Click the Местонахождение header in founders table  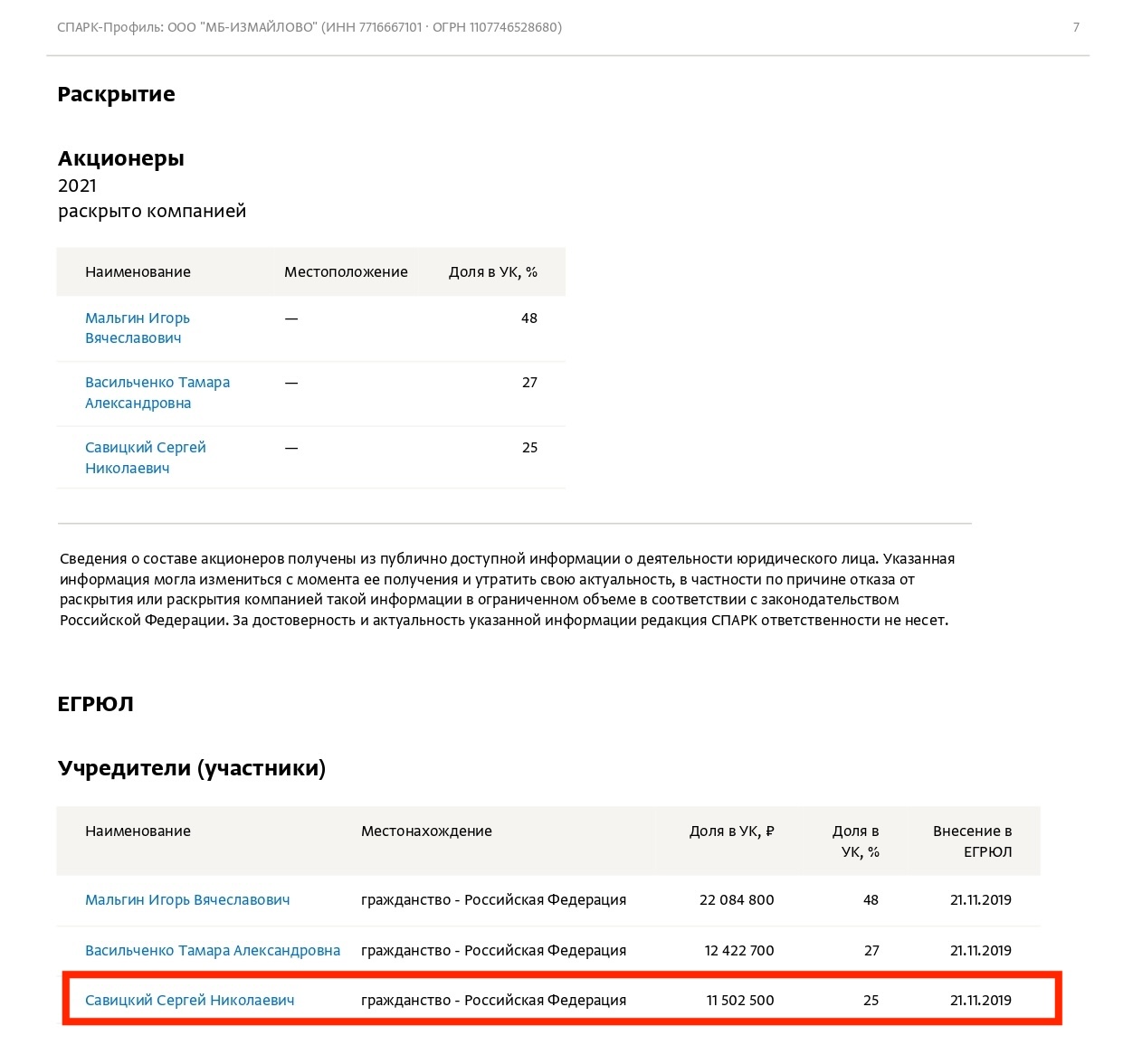426,831
